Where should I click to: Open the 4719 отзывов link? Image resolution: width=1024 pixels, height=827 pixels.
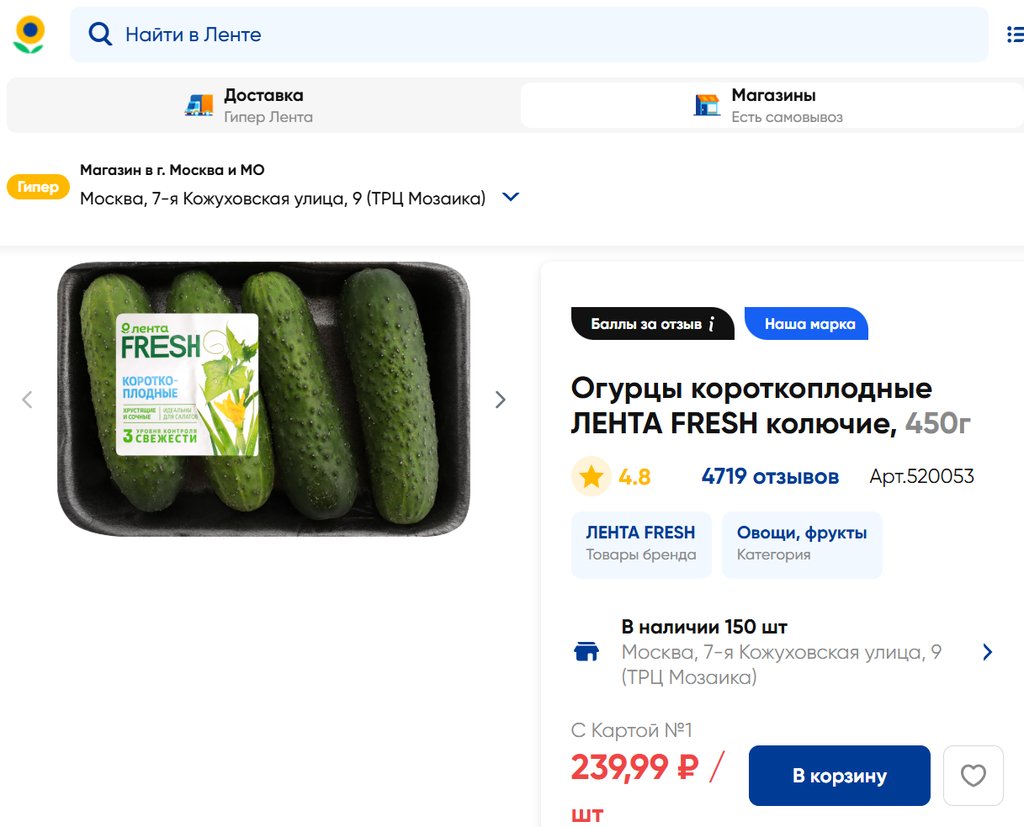tap(770, 477)
